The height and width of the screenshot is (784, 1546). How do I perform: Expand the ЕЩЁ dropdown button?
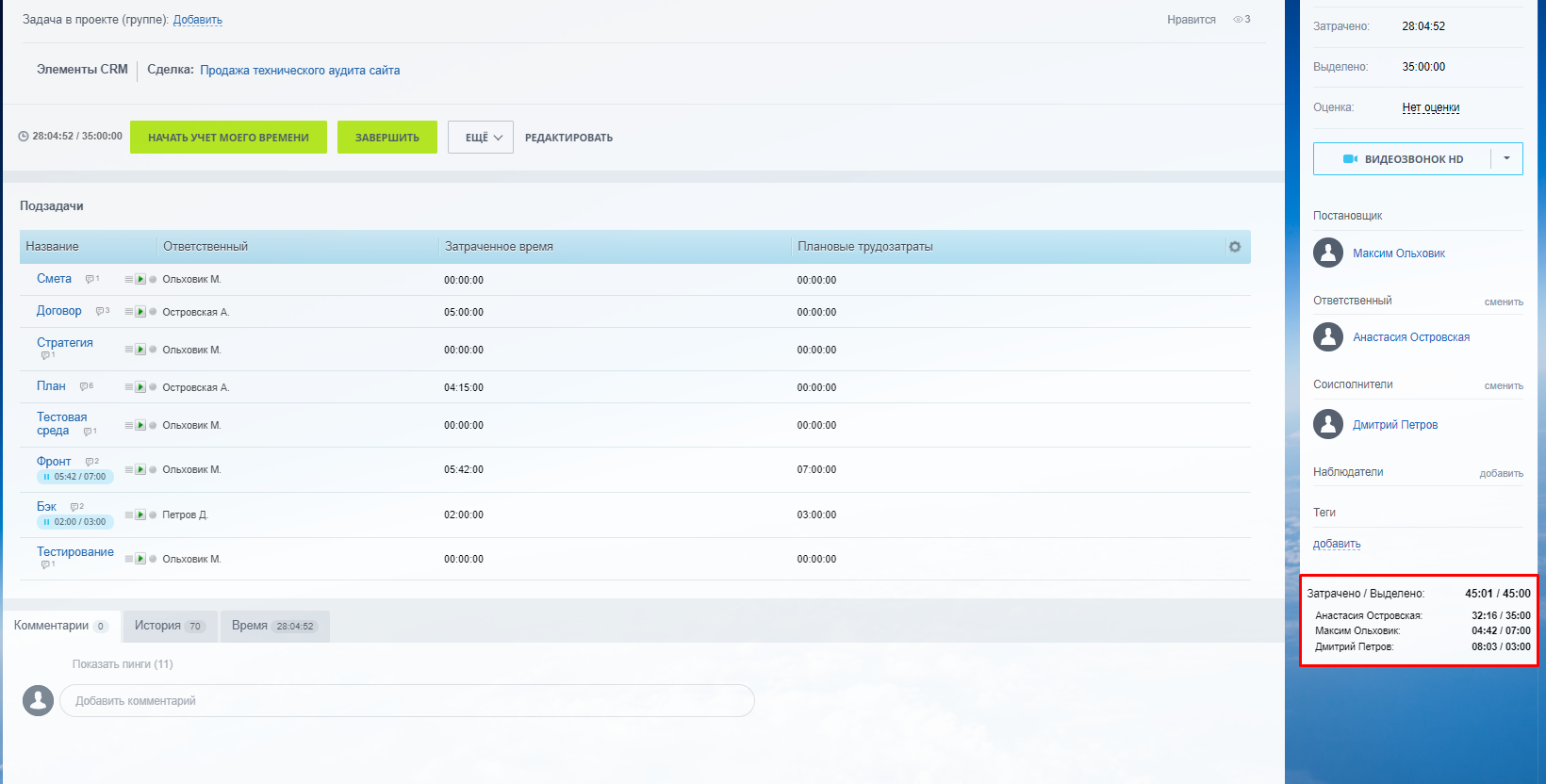[x=481, y=138]
